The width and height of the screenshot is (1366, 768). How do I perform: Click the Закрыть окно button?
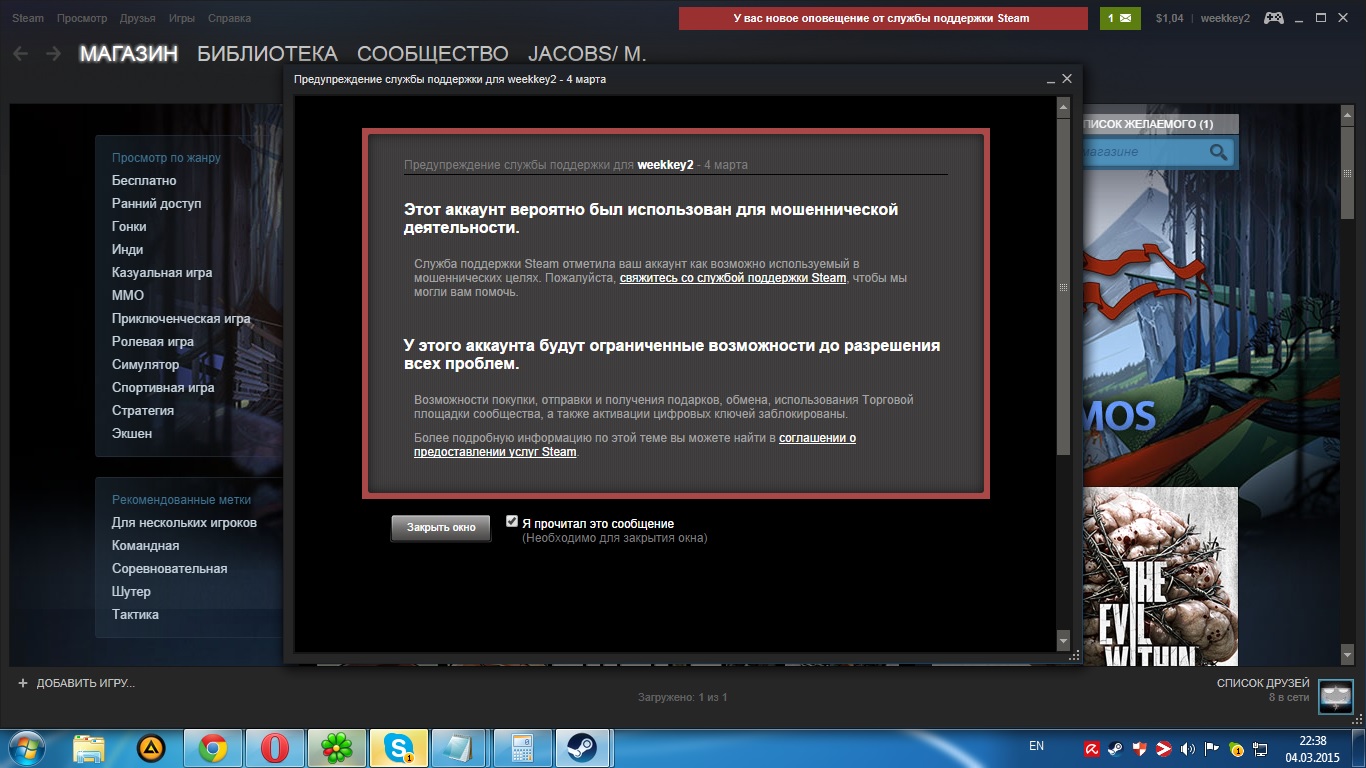[x=441, y=527]
